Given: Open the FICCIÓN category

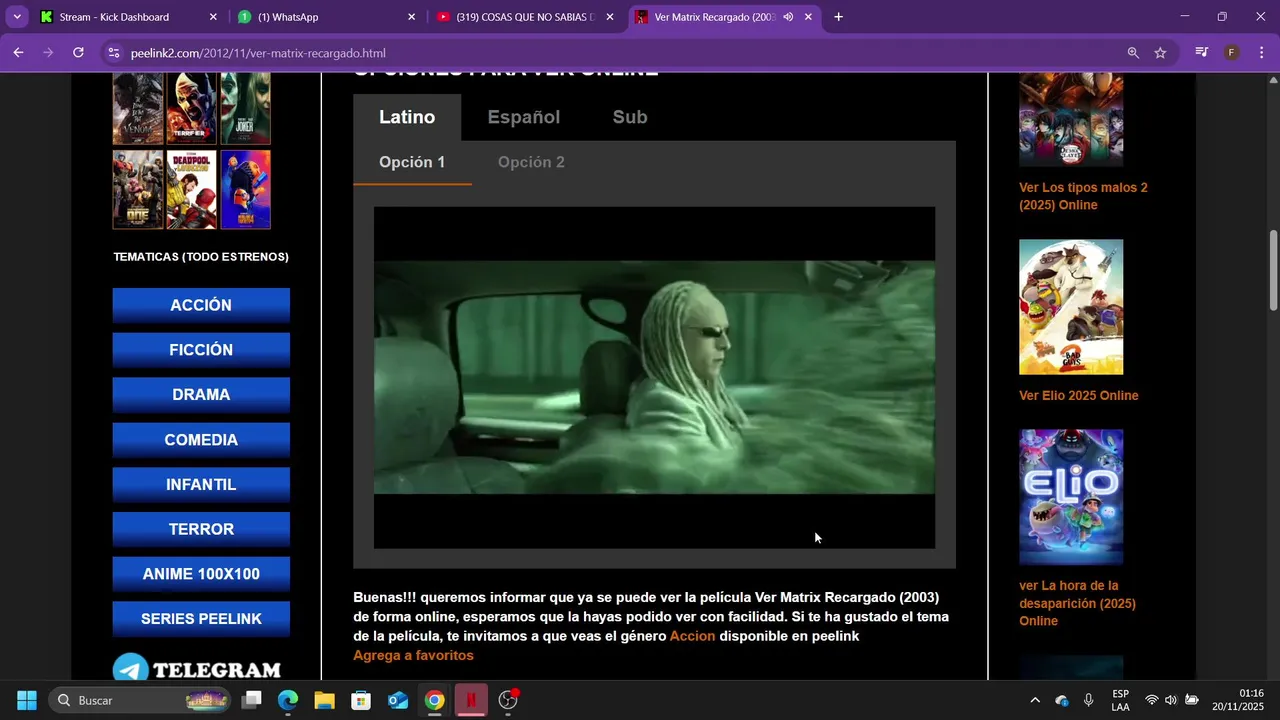Looking at the screenshot, I should tap(201, 350).
